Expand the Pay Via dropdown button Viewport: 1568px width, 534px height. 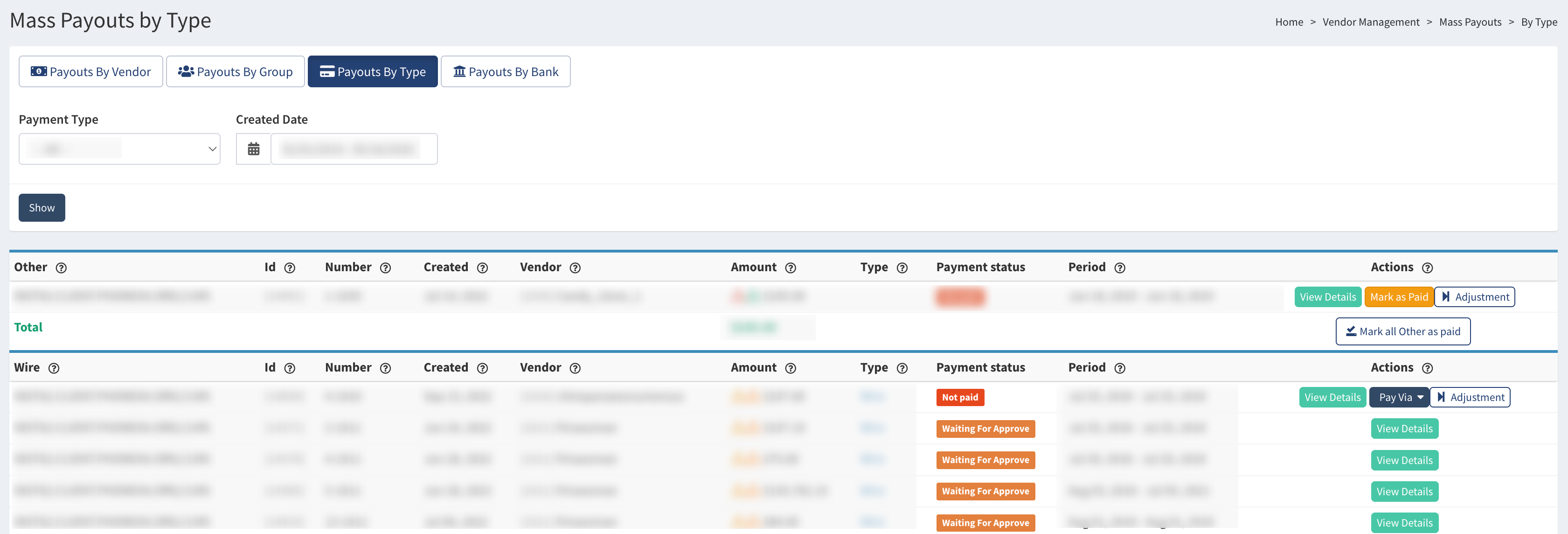point(1399,398)
